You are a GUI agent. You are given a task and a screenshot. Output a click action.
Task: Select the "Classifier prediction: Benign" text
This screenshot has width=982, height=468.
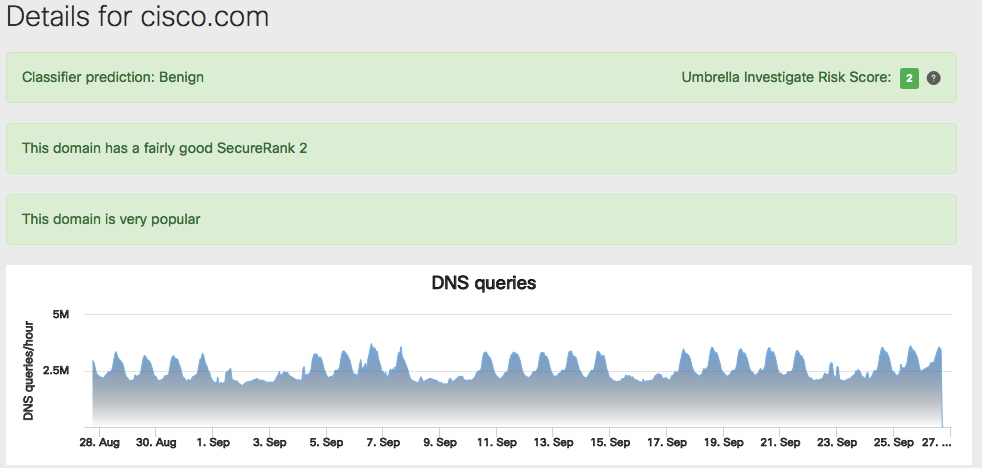[113, 77]
